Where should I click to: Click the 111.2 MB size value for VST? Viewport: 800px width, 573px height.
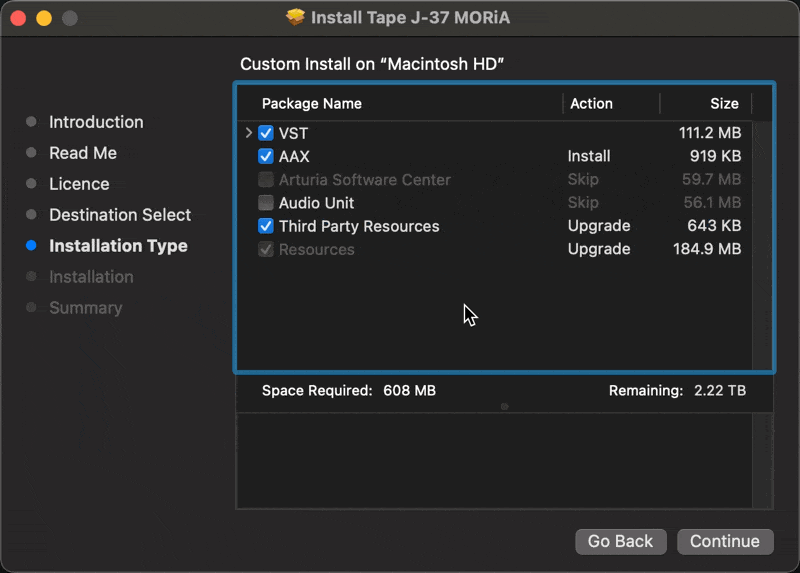(x=710, y=133)
